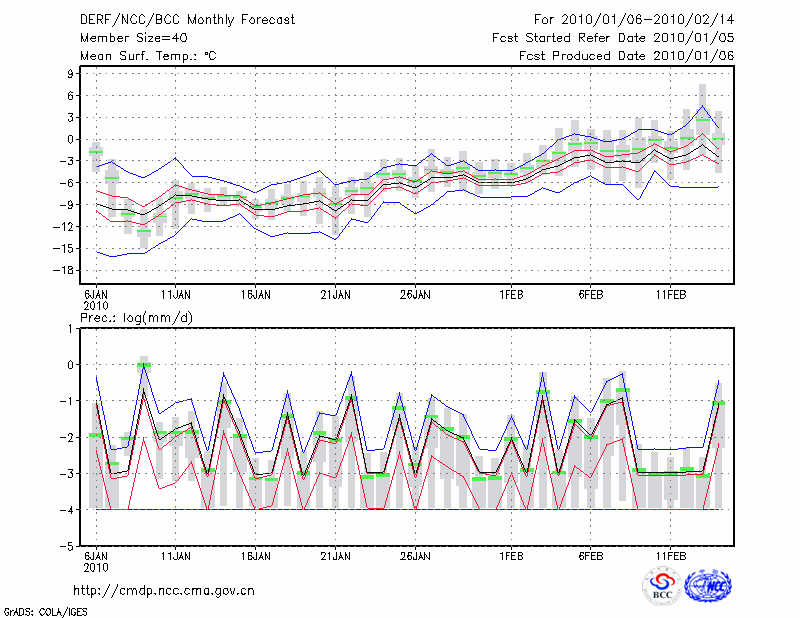Open the cmdp.ncc.cma.gov.cn URL link

tap(164, 590)
